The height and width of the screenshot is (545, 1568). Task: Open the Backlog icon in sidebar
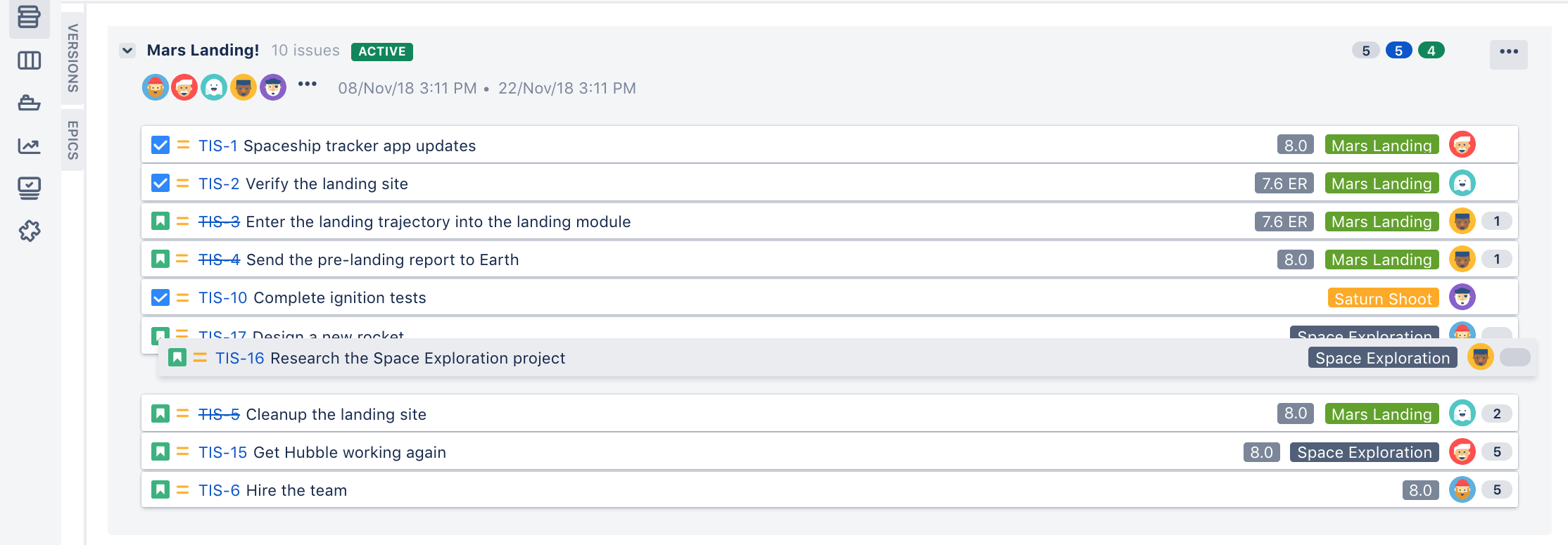[29, 17]
